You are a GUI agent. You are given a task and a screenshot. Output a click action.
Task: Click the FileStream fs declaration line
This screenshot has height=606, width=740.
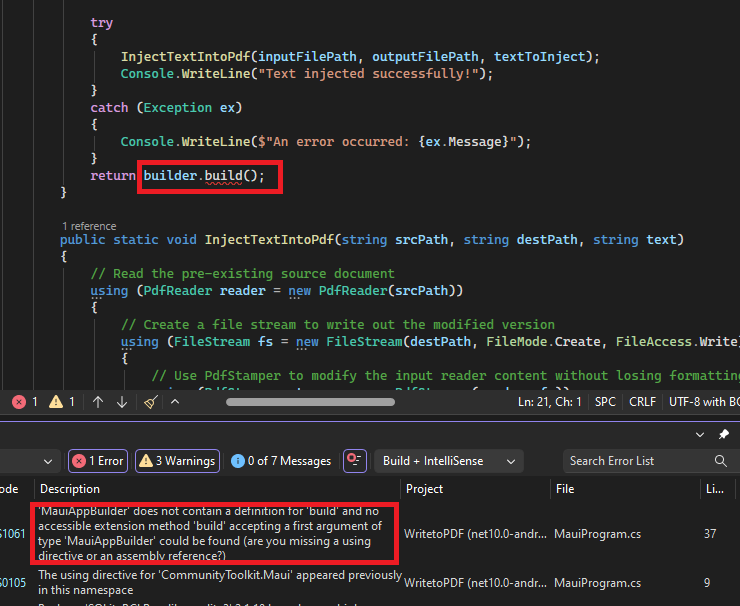pos(430,341)
